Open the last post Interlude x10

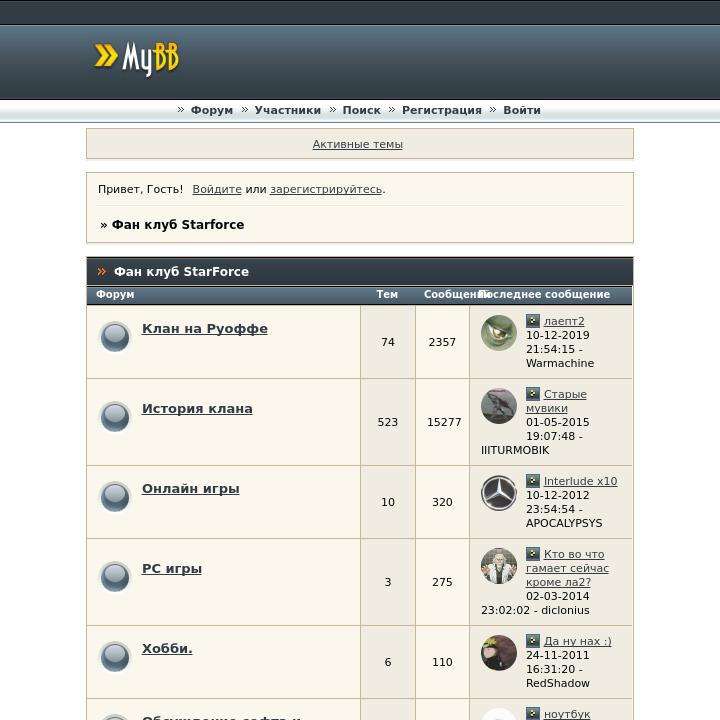coord(580,481)
